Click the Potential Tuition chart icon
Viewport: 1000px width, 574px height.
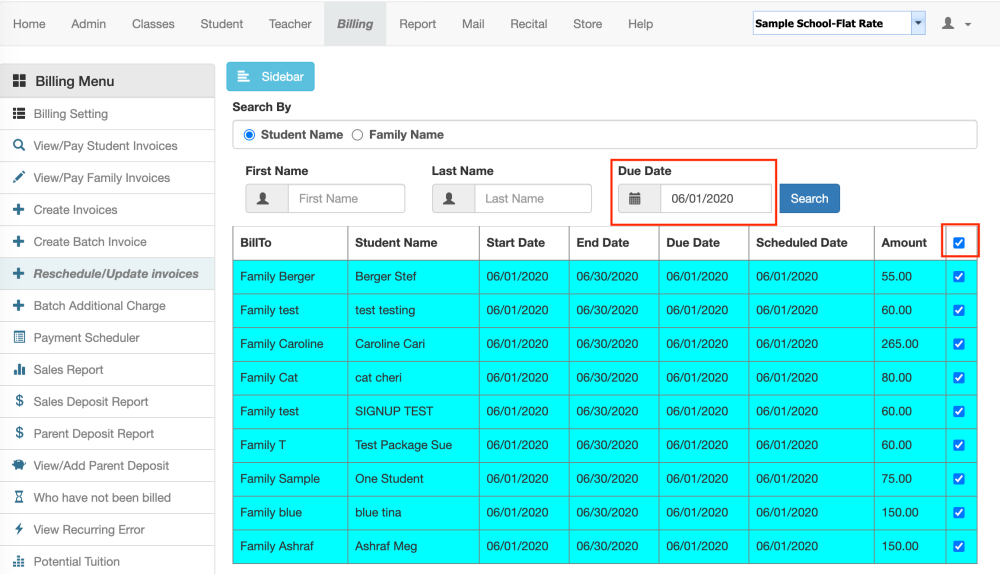pyautogui.click(x=19, y=561)
